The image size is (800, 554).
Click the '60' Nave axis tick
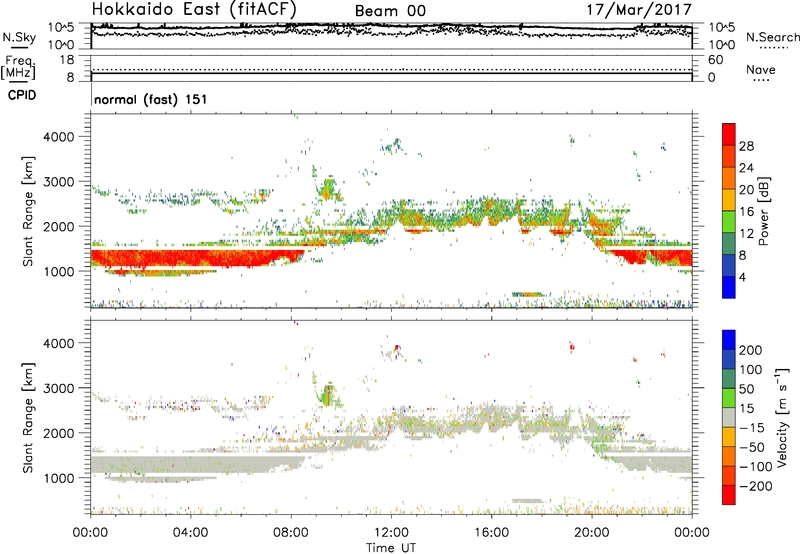715,60
